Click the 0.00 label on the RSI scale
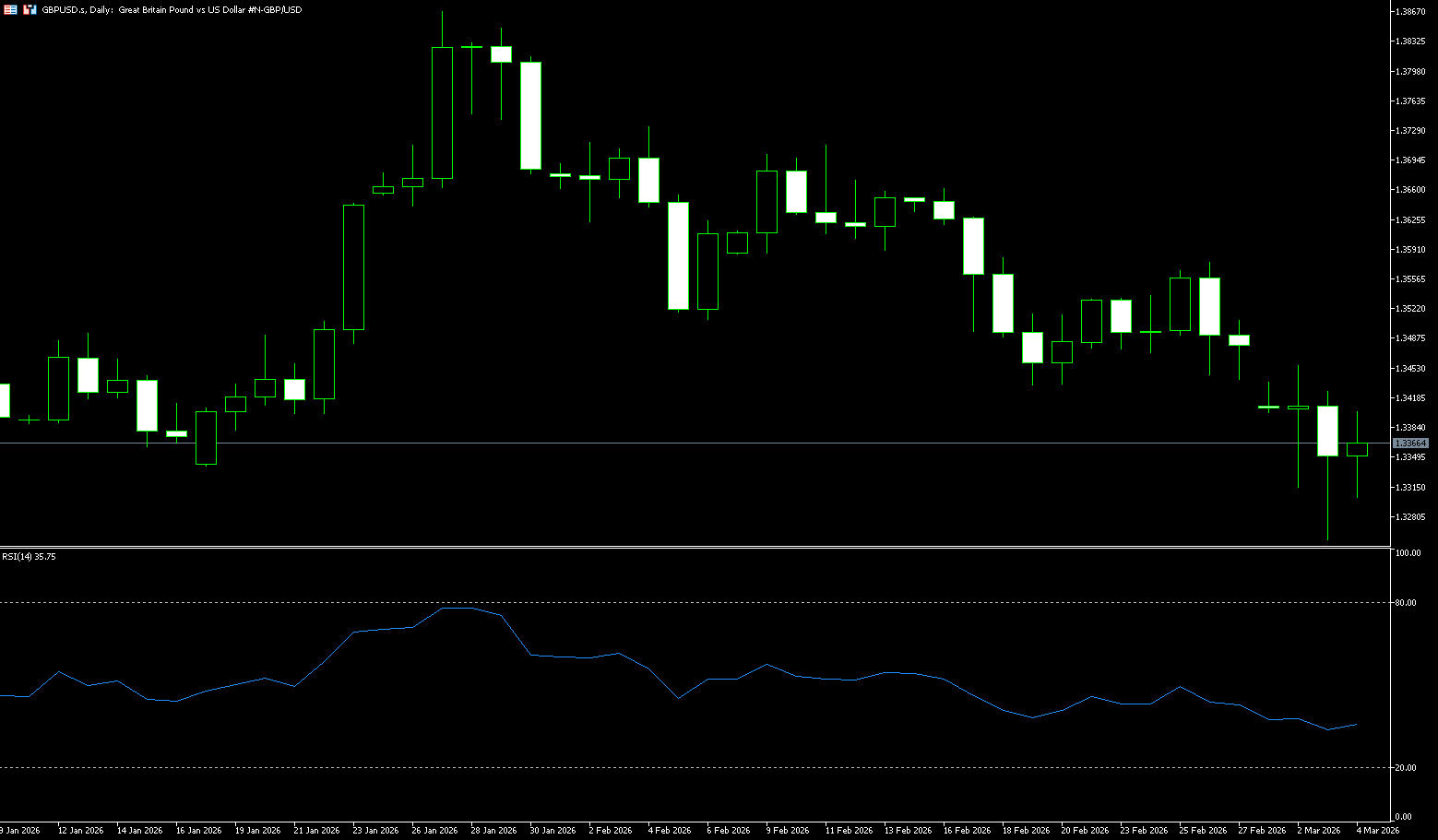 [x=1404, y=817]
